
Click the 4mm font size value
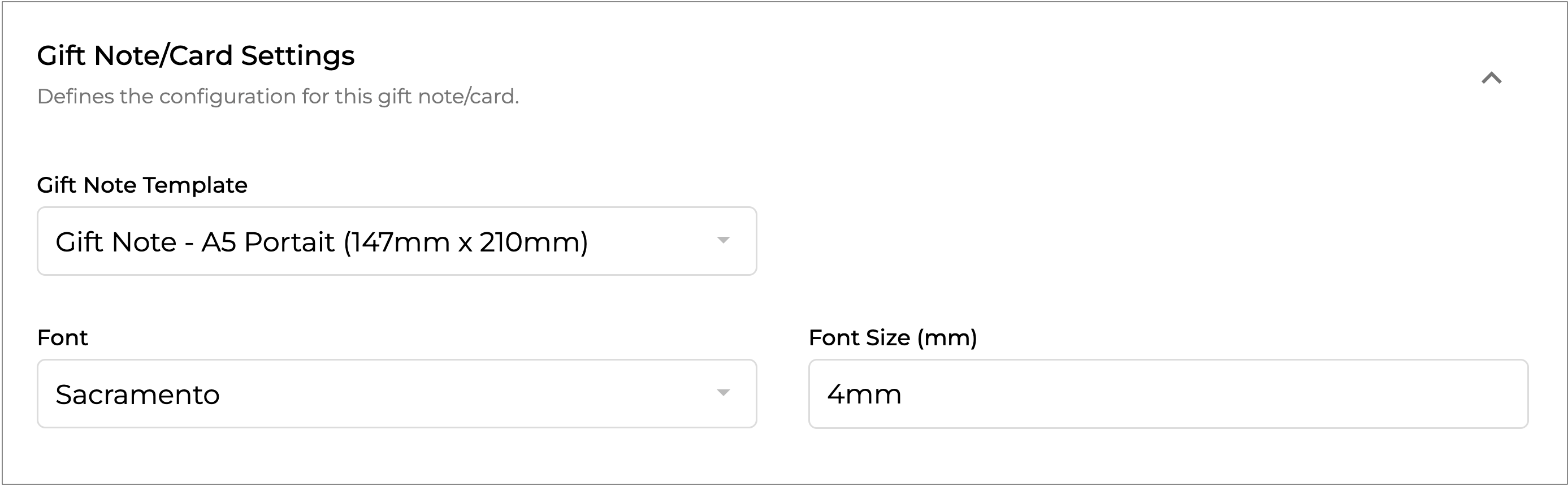(864, 395)
